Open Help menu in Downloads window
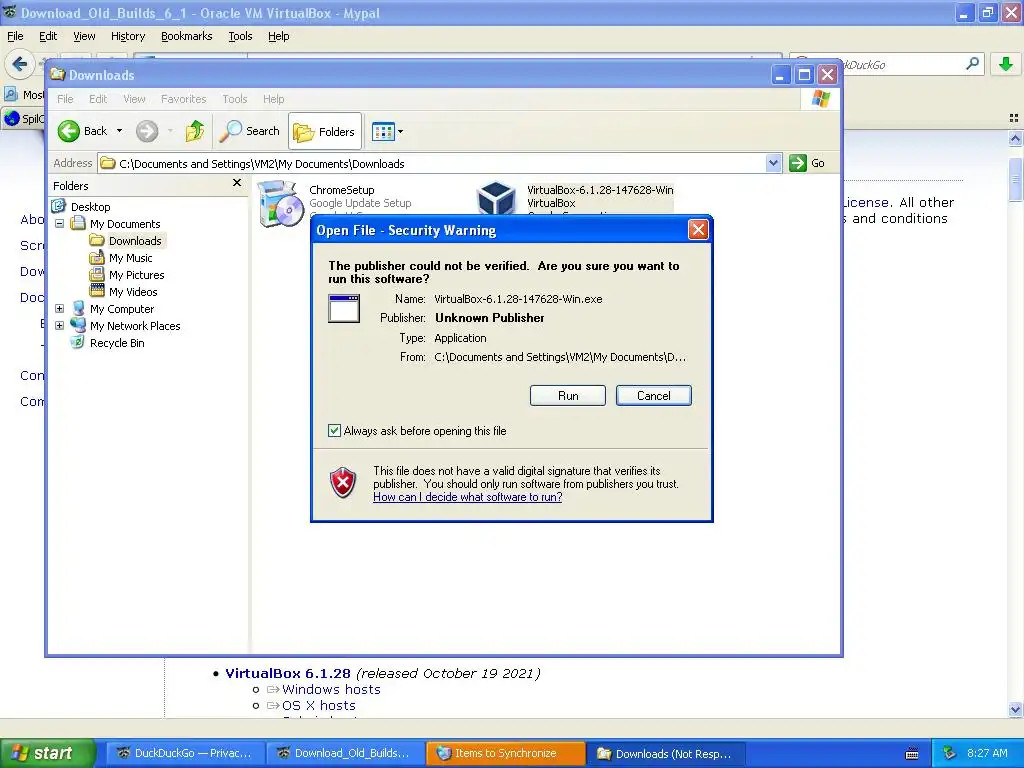The width and height of the screenshot is (1024, 768). click(x=274, y=99)
